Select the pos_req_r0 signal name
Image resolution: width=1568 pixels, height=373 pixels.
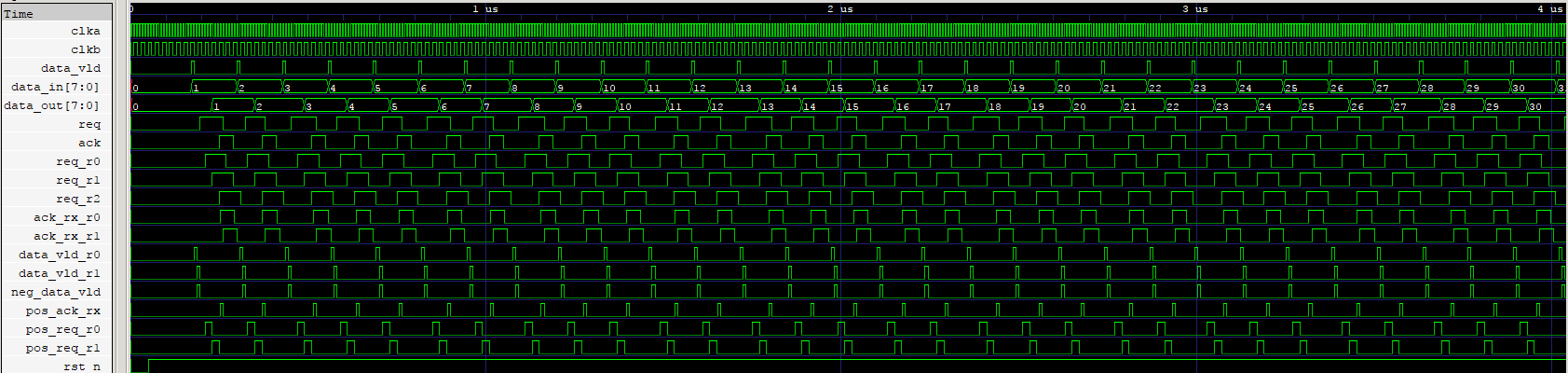(63, 329)
